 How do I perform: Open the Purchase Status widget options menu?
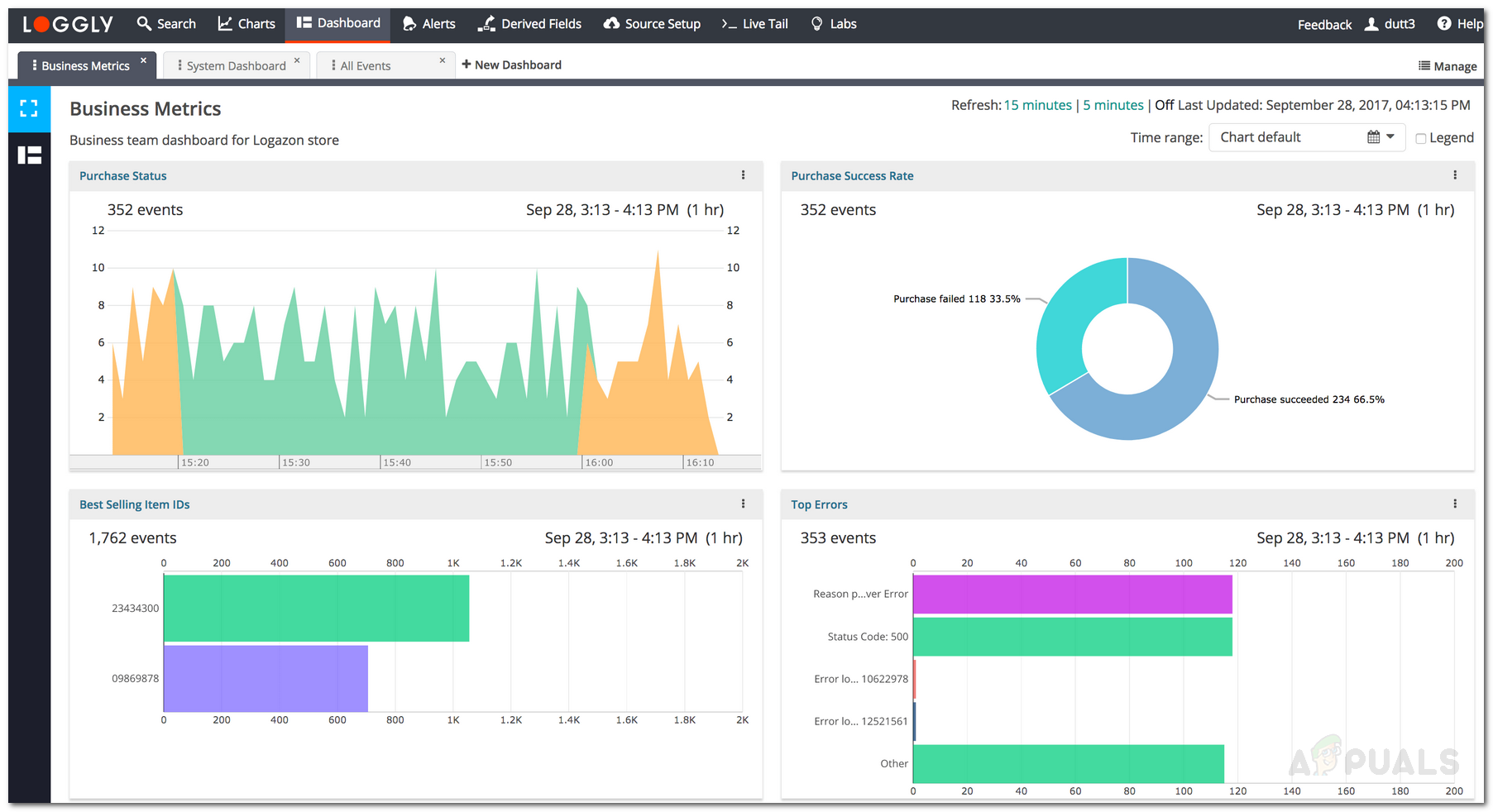(x=743, y=175)
